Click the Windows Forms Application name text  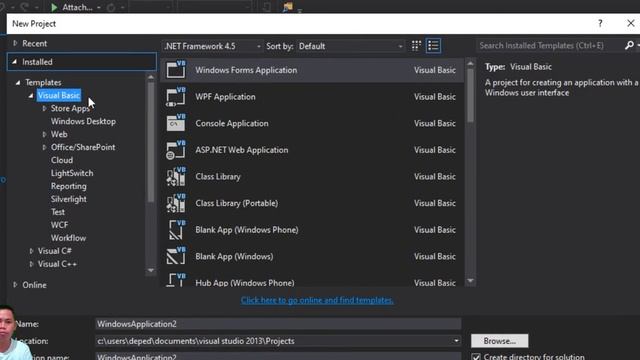(x=246, y=70)
